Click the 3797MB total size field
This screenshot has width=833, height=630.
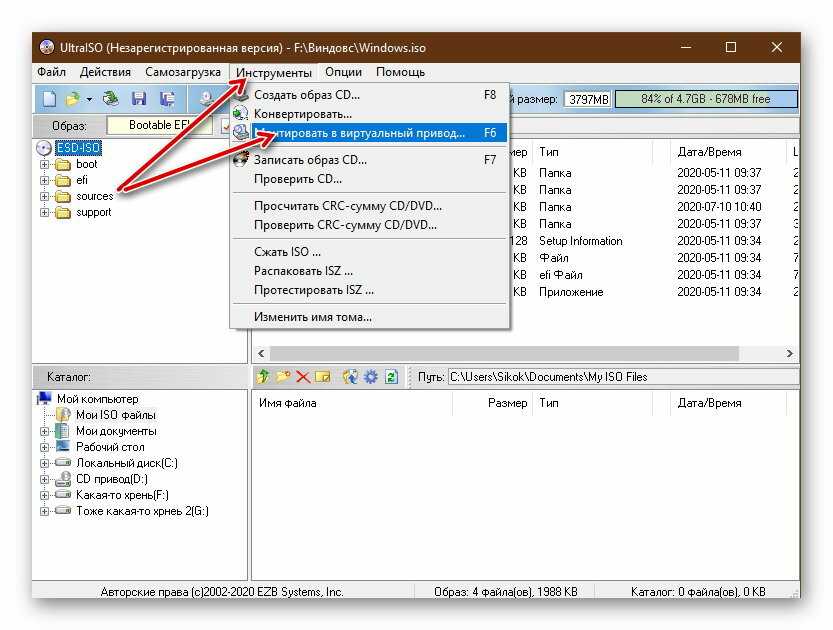tap(588, 99)
